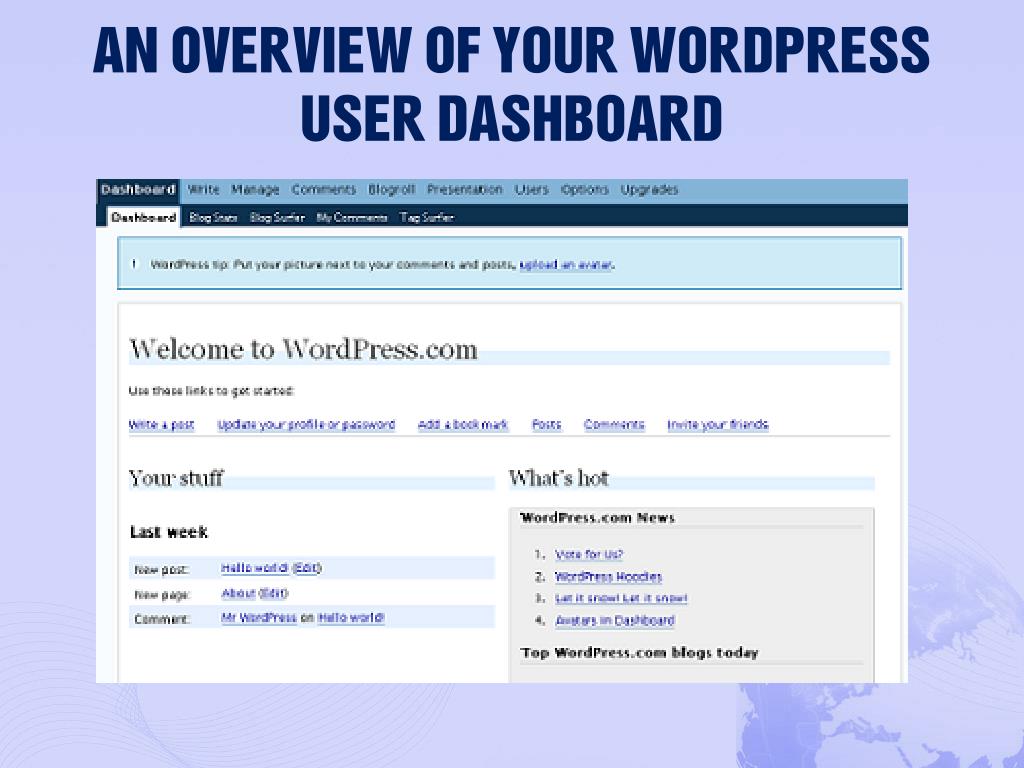Open the Manage menu

[255, 190]
